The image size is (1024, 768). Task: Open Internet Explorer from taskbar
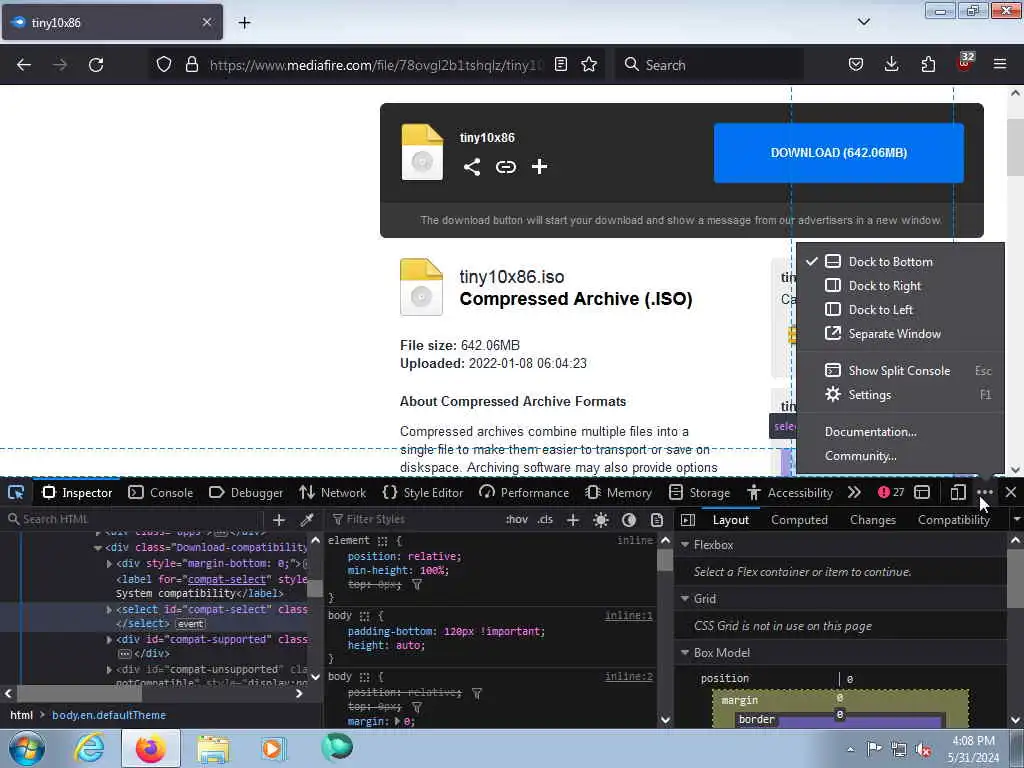click(x=88, y=748)
